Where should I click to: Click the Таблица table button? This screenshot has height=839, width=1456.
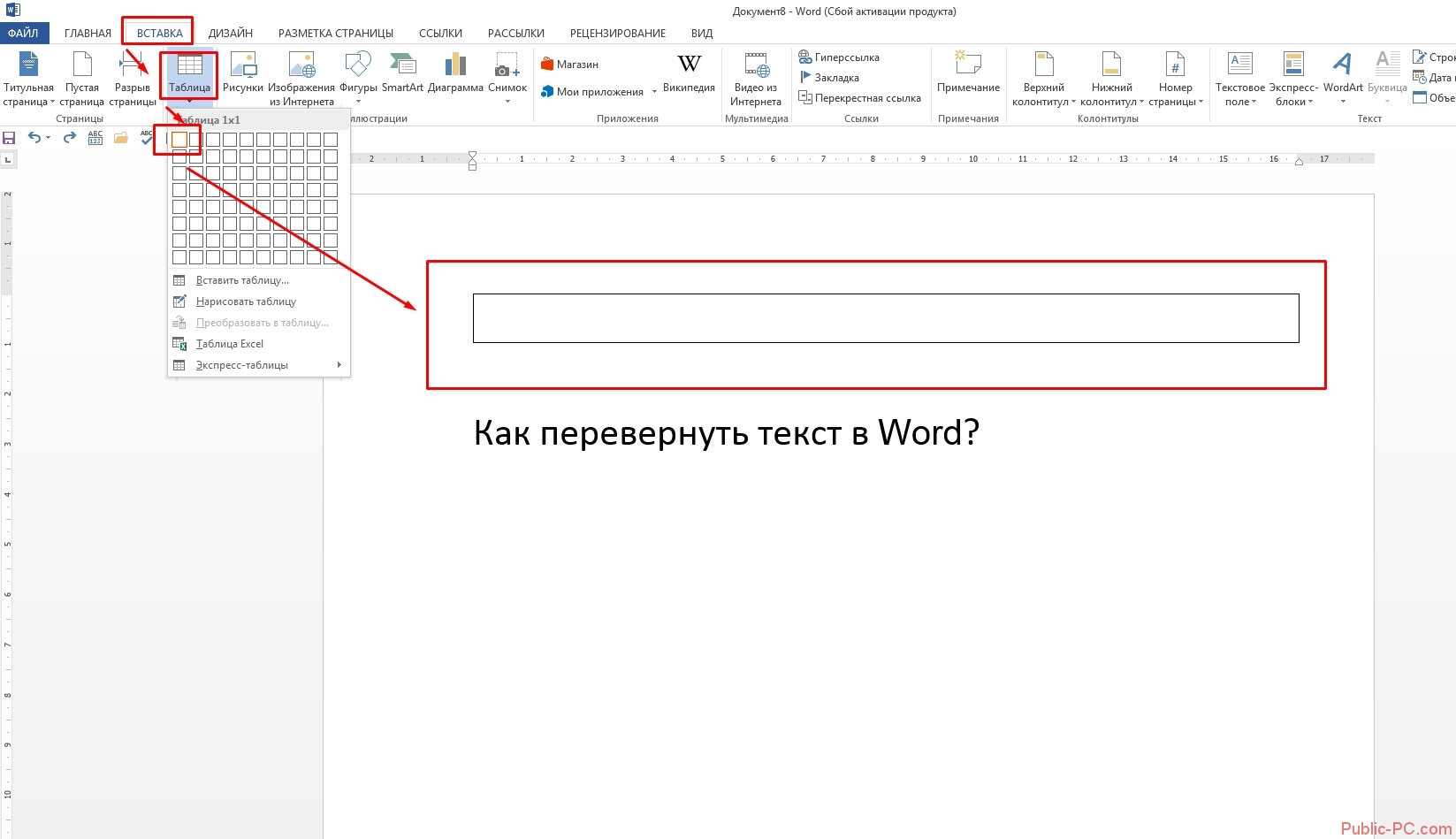189,75
